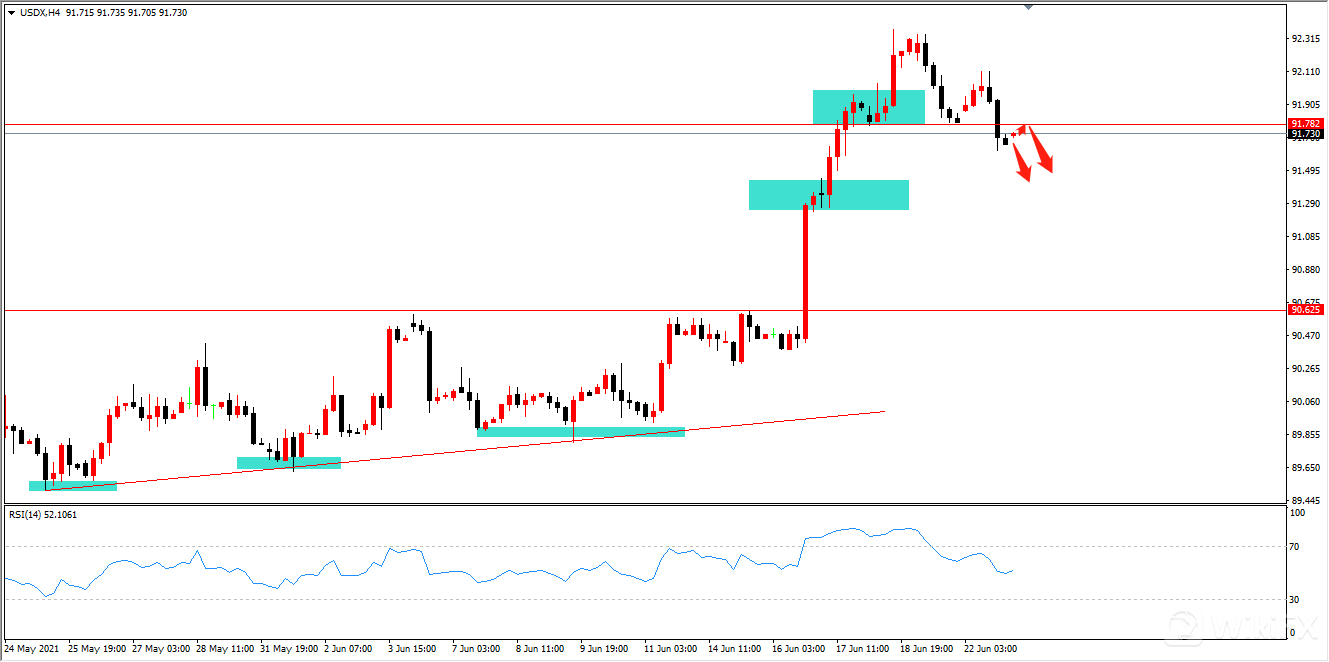The width and height of the screenshot is (1329, 662).
Task: Select the topmost cyan rectangle near 91.905
Action: pos(868,107)
